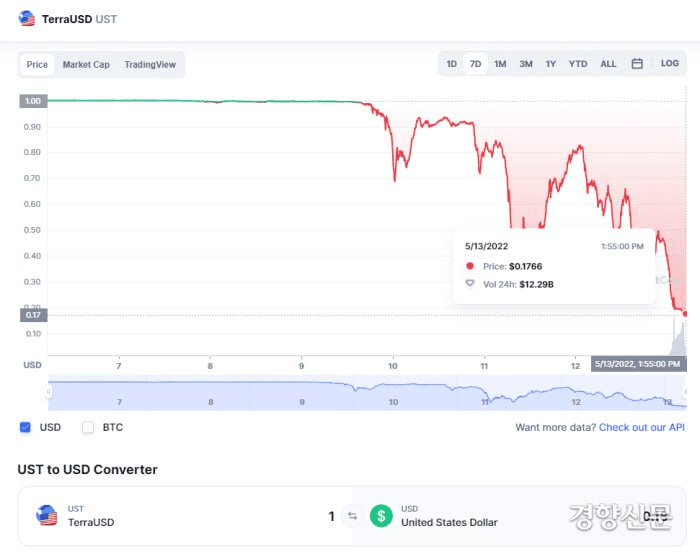Viewport: 700px width, 554px height.
Task: Click the Price: $0.1766 tooltip value
Action: pyautogui.click(x=525, y=267)
